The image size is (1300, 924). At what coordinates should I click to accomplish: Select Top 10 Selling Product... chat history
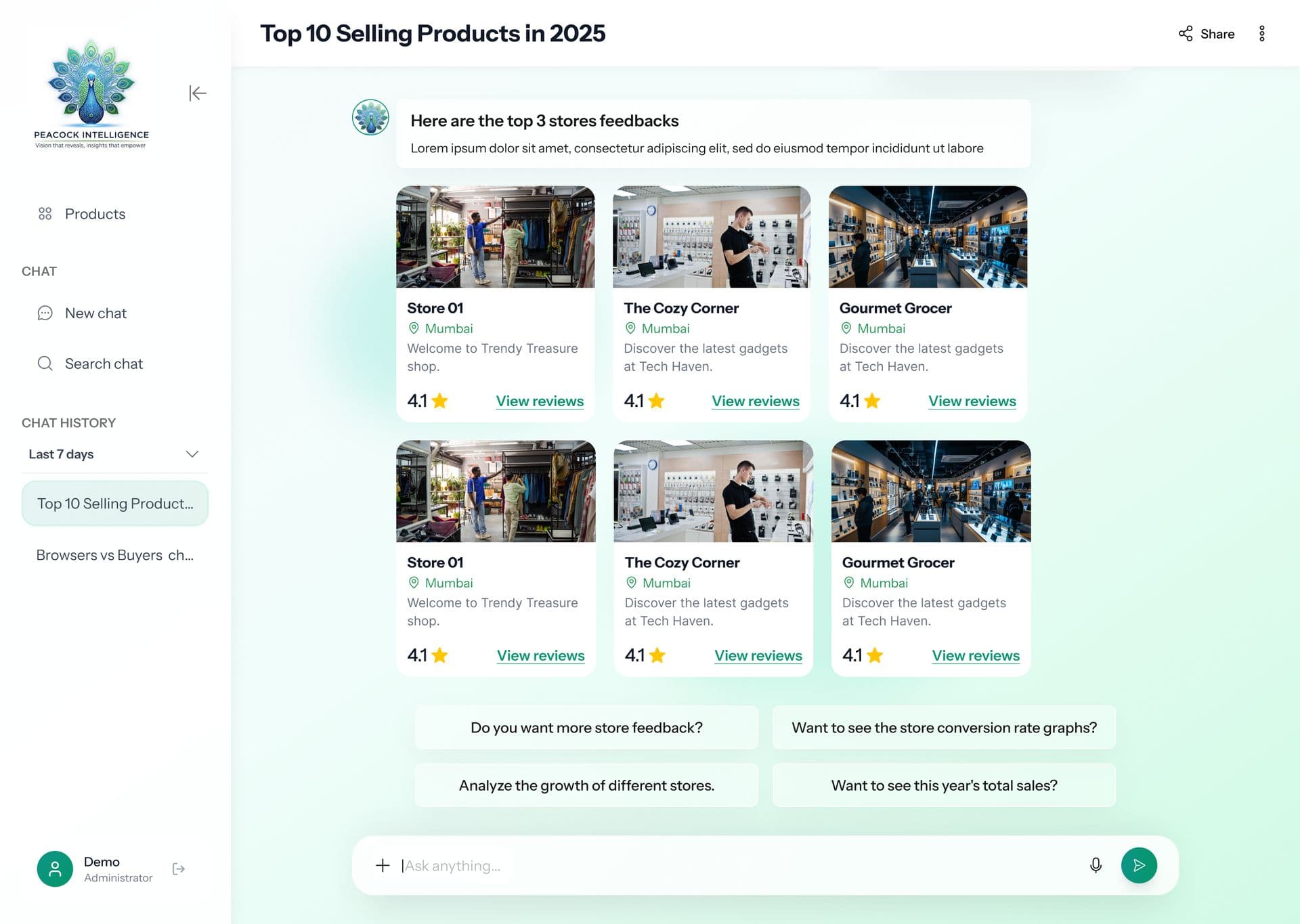pyautogui.click(x=115, y=504)
